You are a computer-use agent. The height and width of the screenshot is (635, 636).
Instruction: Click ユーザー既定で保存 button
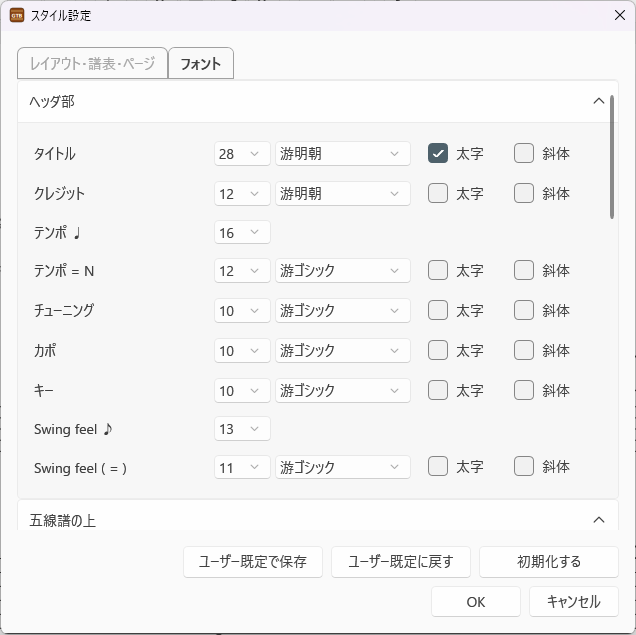tap(253, 562)
